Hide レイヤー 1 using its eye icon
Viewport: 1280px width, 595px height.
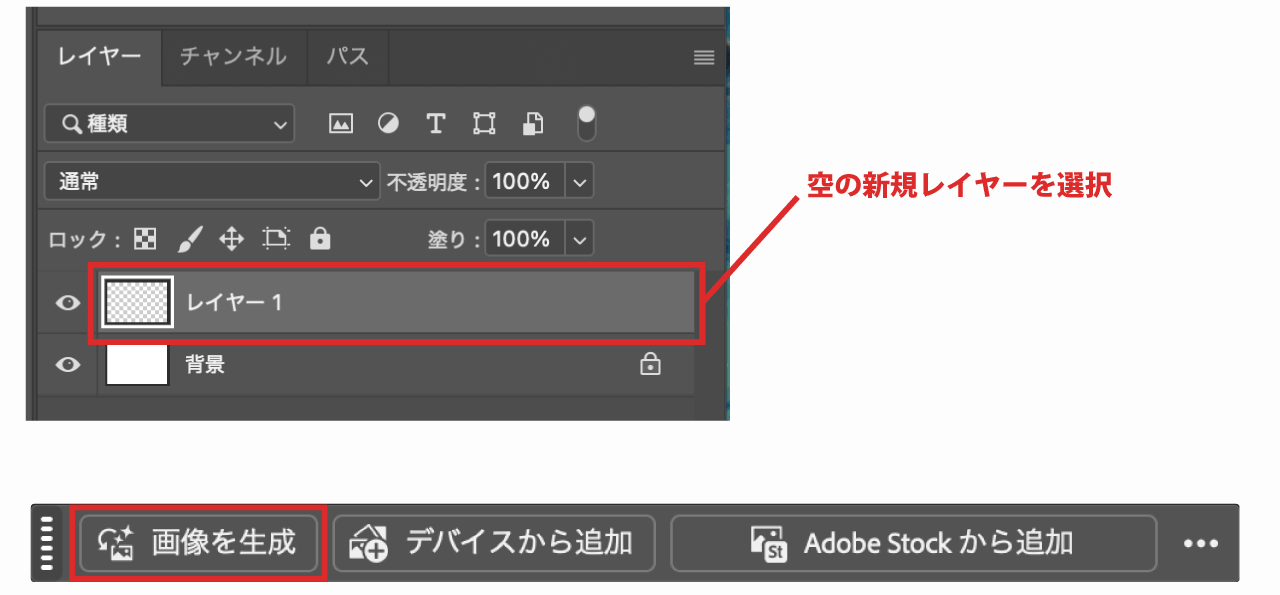[67, 302]
